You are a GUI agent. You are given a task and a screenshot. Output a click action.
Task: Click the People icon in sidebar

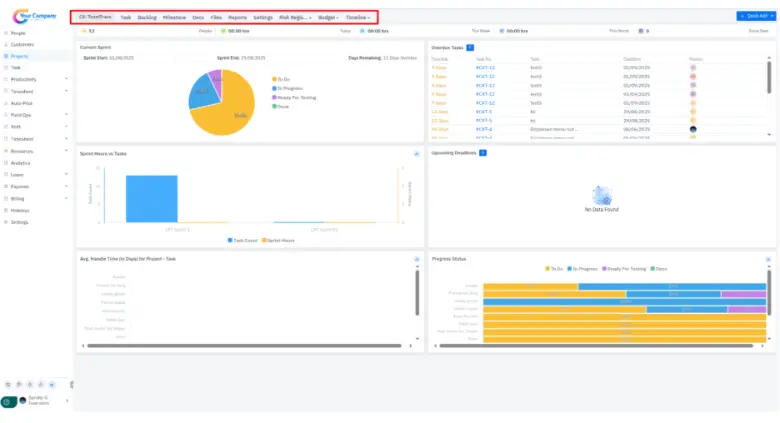click(x=6, y=34)
